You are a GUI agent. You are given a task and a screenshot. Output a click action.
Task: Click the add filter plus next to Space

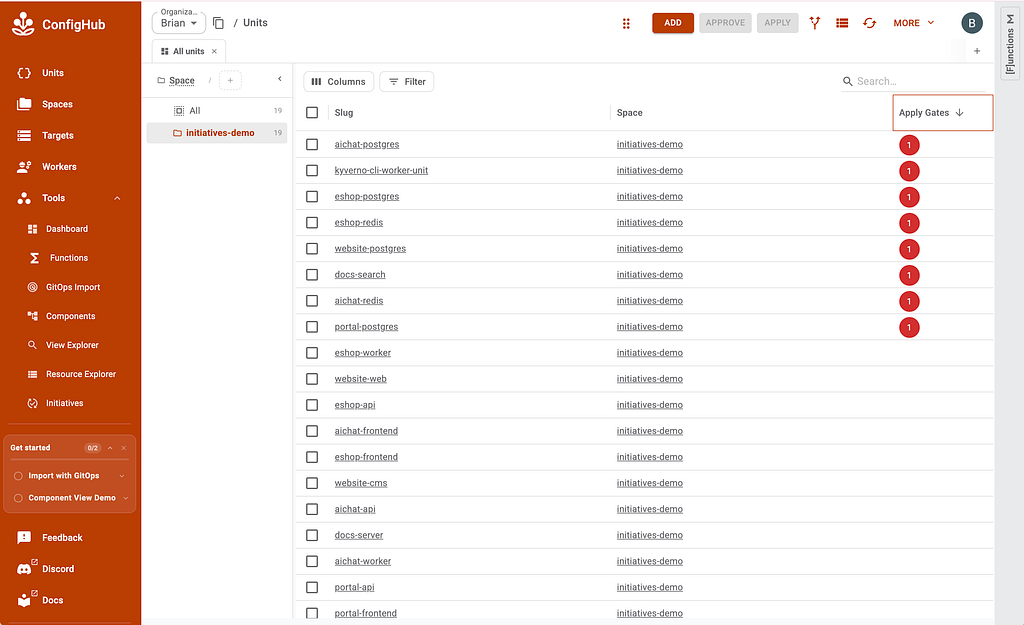pos(230,80)
